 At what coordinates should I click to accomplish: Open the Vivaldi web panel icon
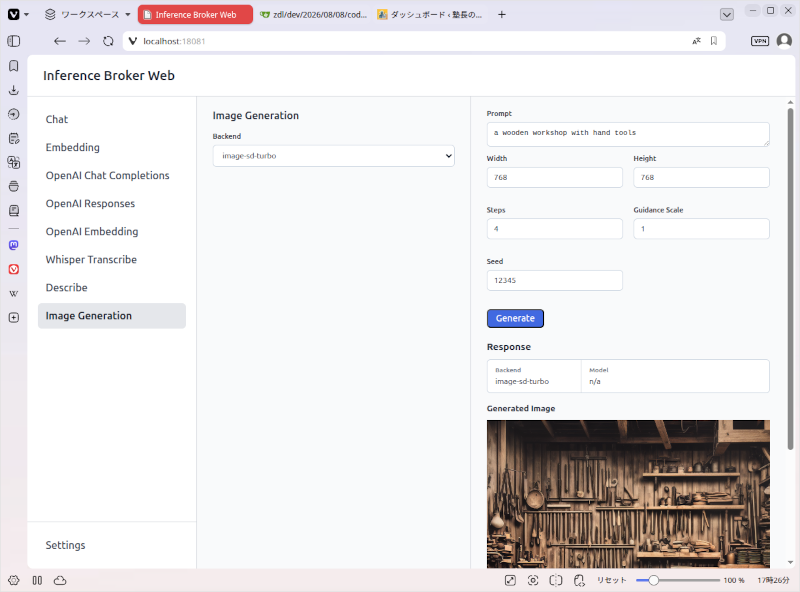point(14,269)
